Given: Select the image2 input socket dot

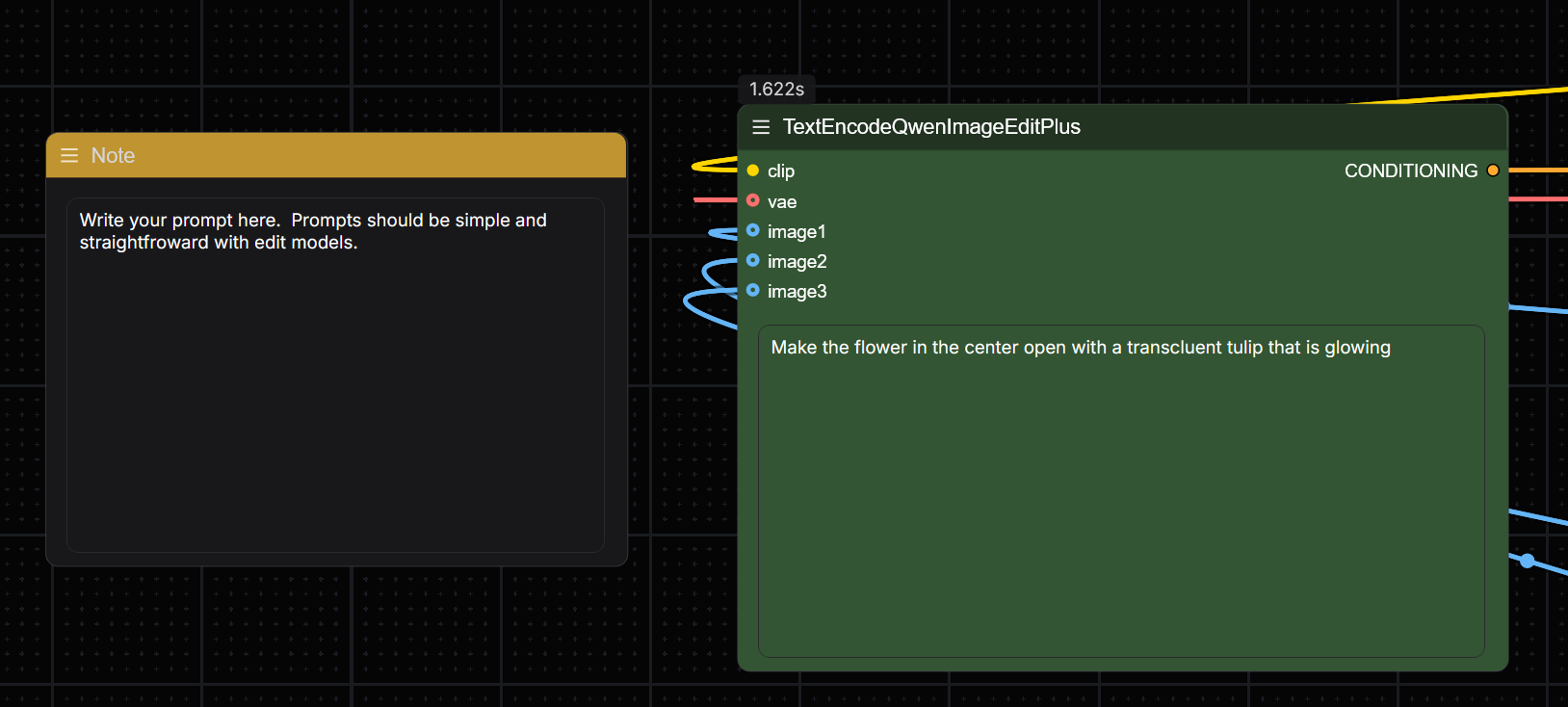Looking at the screenshot, I should [753, 261].
